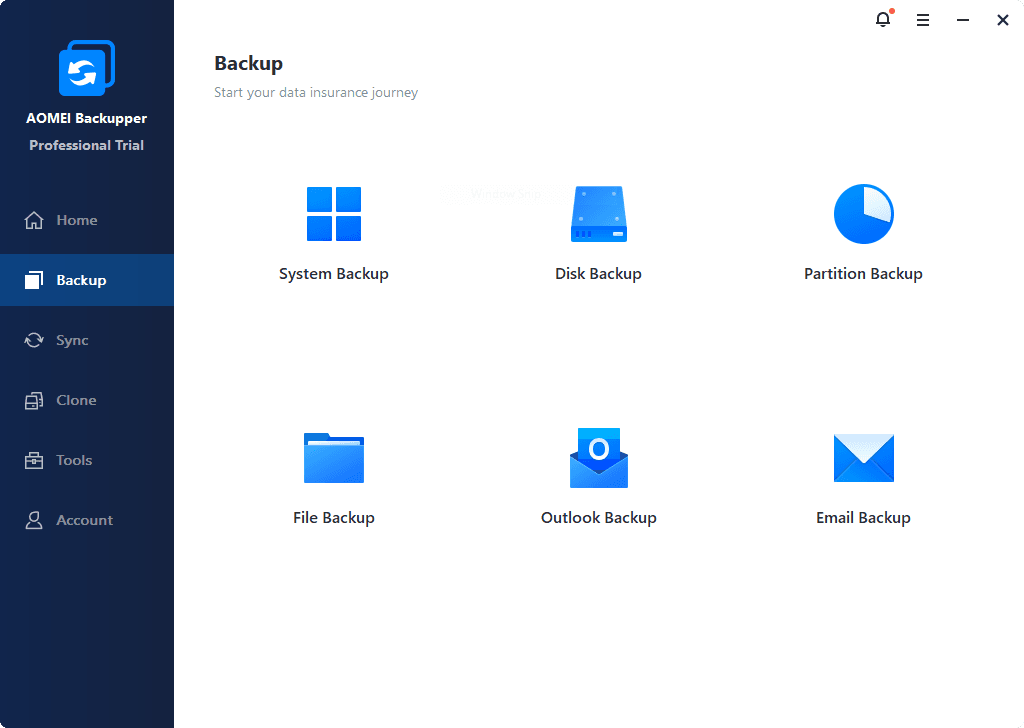The height and width of the screenshot is (728, 1024).
Task: Switch to the Sync tab
Action: pos(87,340)
